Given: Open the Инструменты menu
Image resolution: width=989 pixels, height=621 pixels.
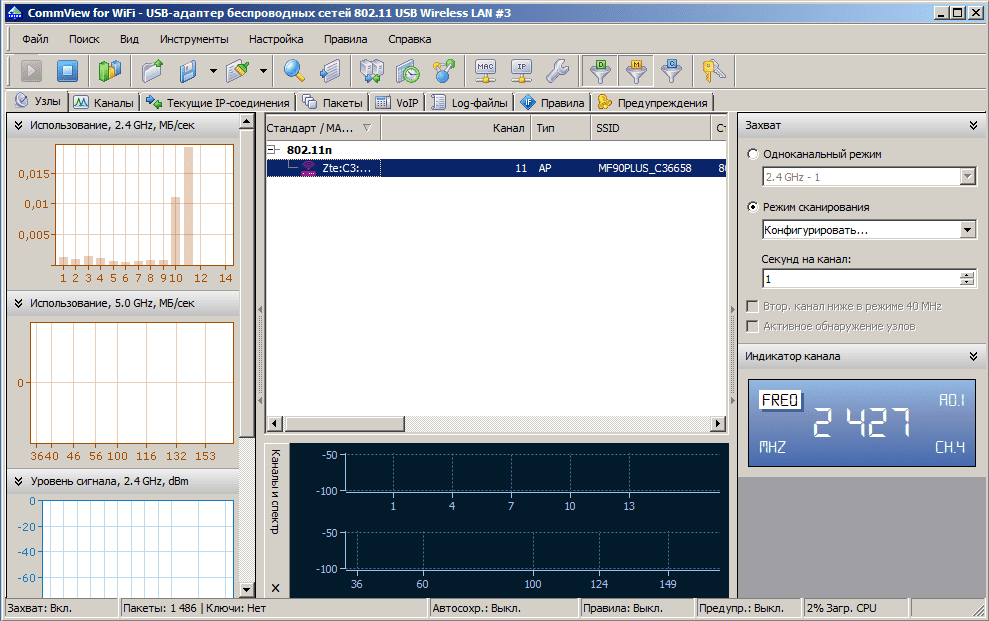Looking at the screenshot, I should 194,39.
